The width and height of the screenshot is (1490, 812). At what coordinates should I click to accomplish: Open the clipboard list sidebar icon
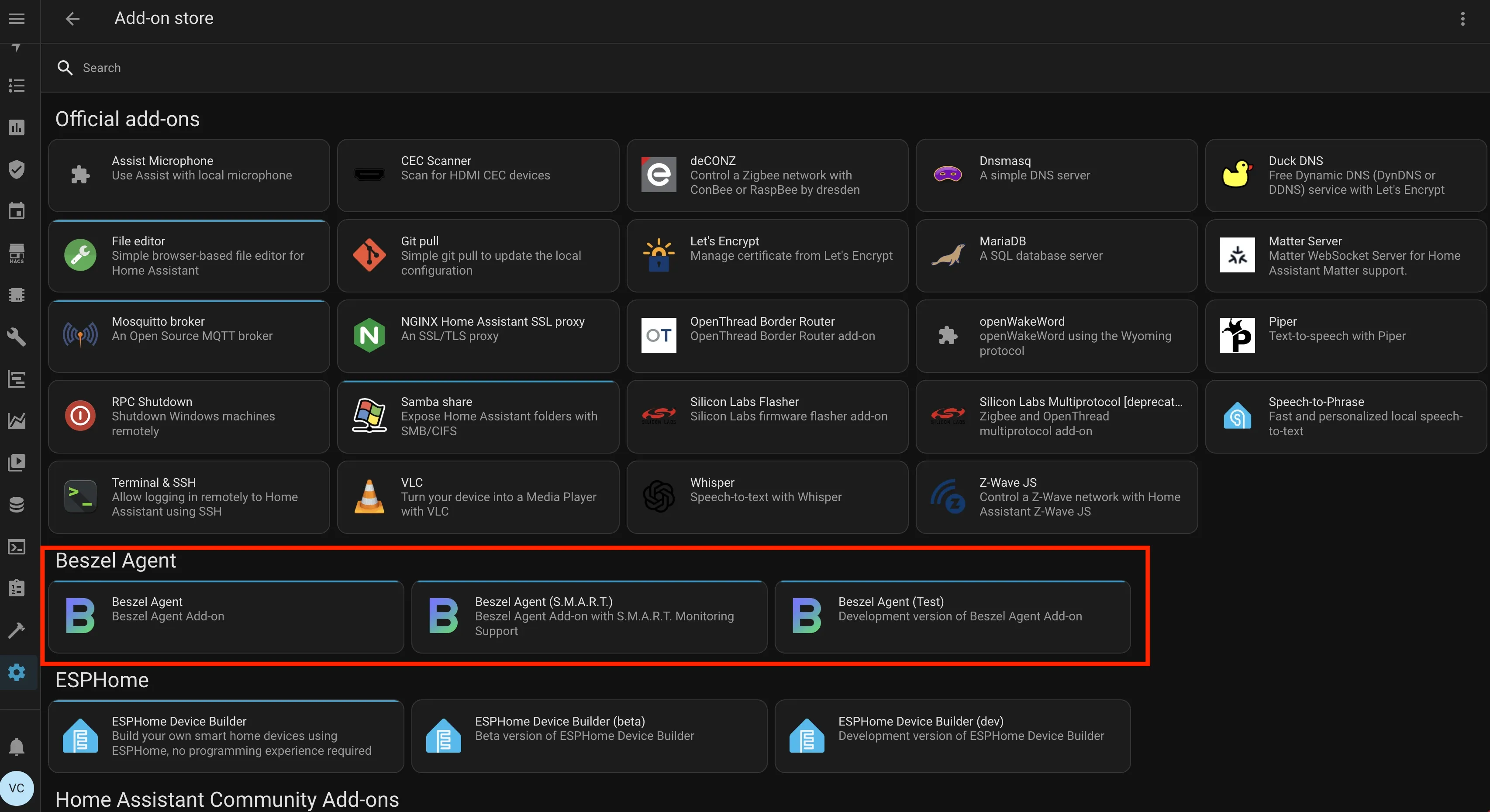tap(17, 588)
